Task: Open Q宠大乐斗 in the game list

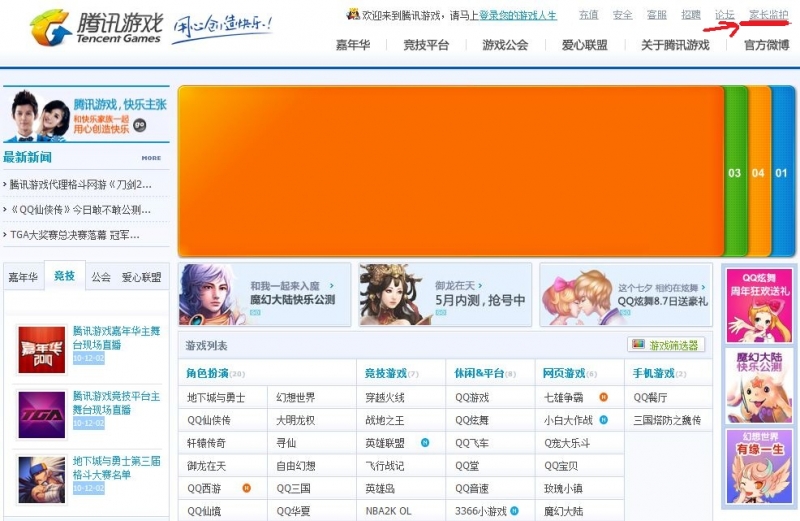Action: (x=567, y=443)
